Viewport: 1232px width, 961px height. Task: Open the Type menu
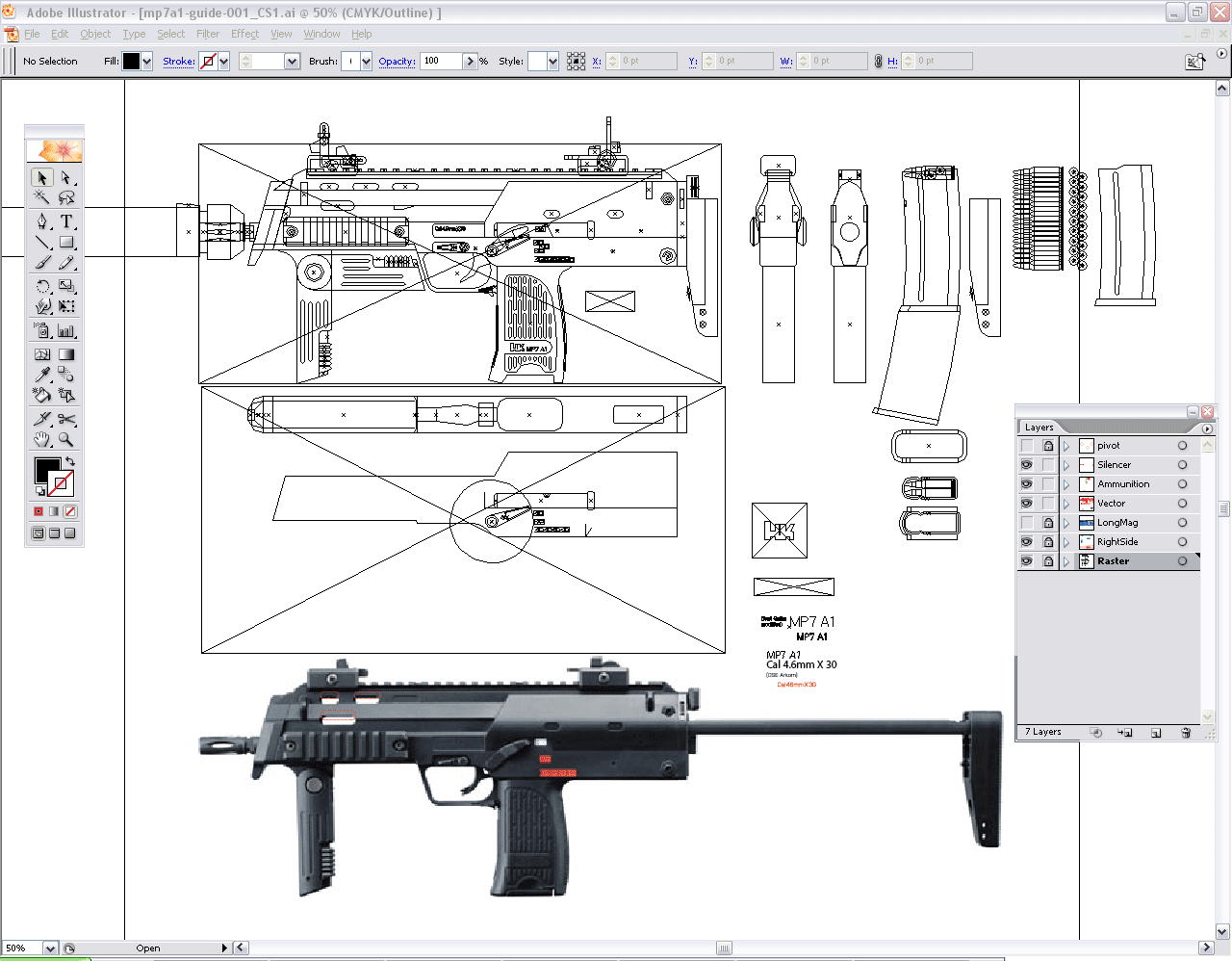pos(134,34)
